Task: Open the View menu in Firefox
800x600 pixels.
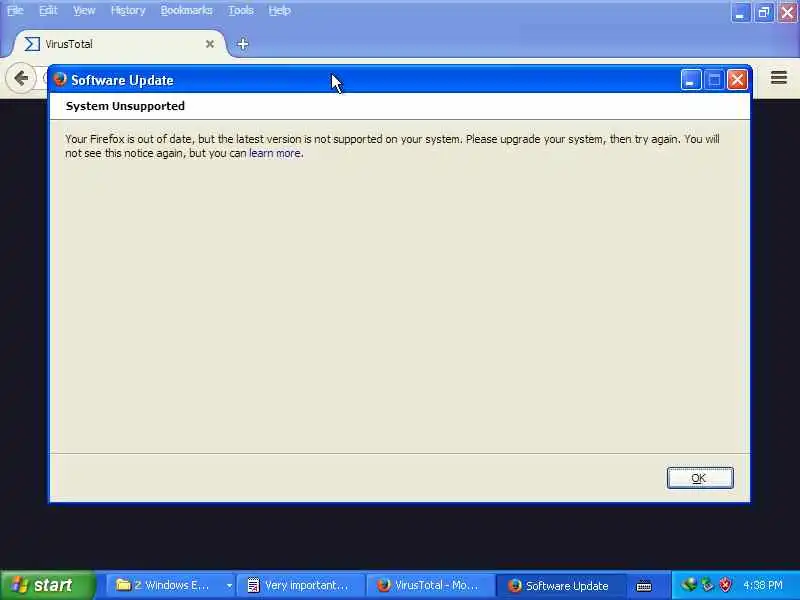Action: [x=84, y=10]
